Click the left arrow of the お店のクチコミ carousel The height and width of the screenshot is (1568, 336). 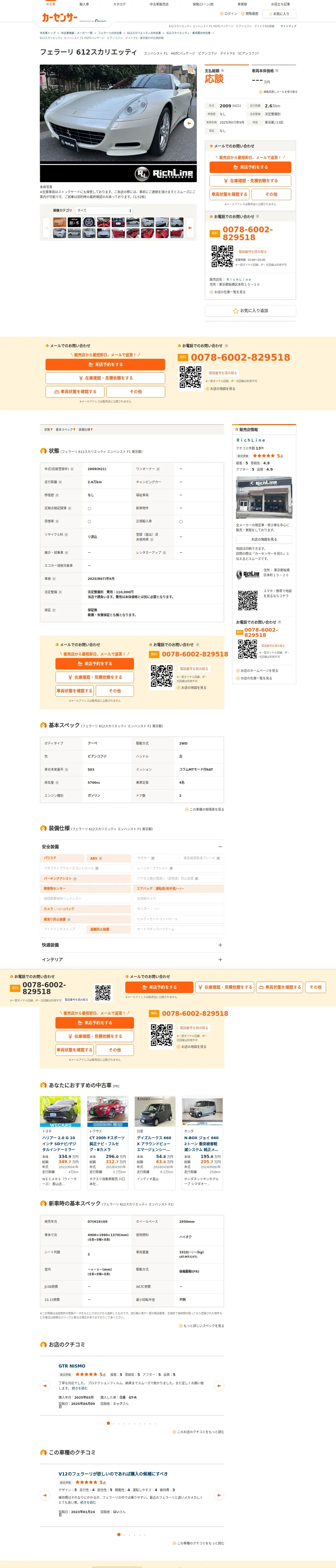coord(44,1386)
